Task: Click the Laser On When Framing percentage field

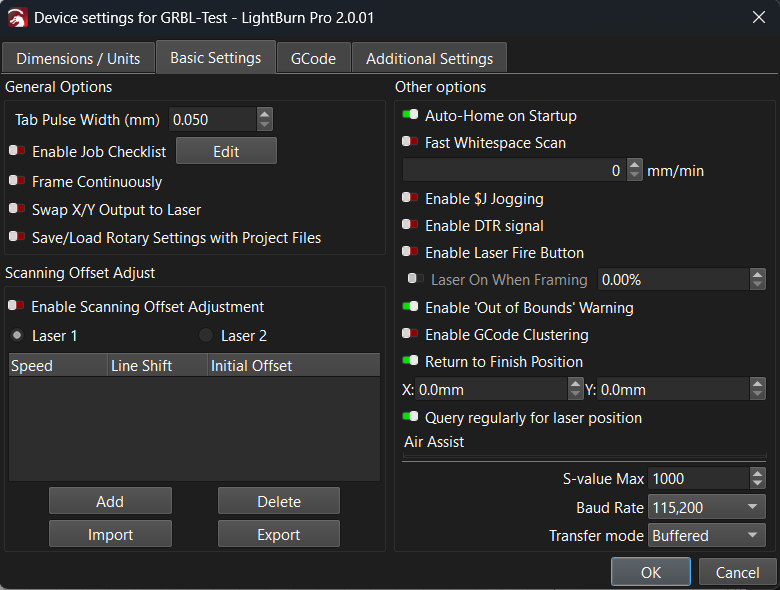Action: (674, 280)
